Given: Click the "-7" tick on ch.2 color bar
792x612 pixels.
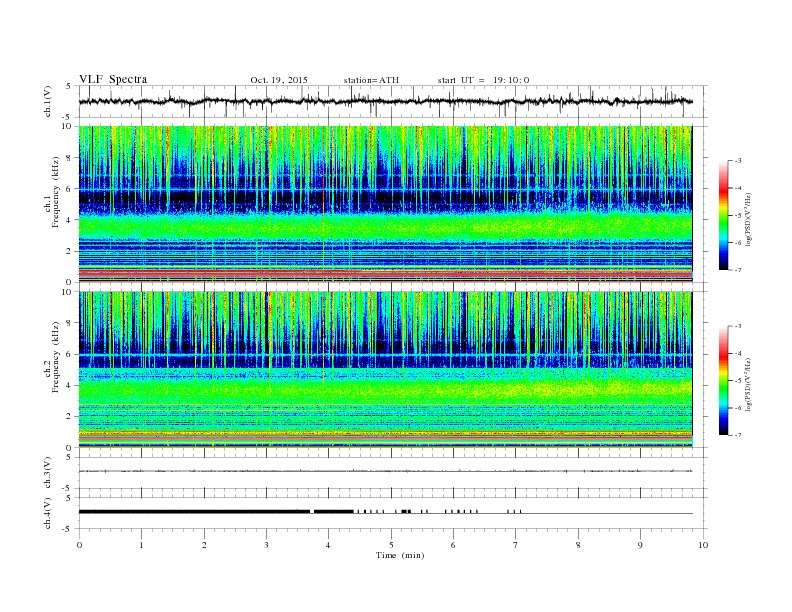Looking at the screenshot, I should pos(738,435).
